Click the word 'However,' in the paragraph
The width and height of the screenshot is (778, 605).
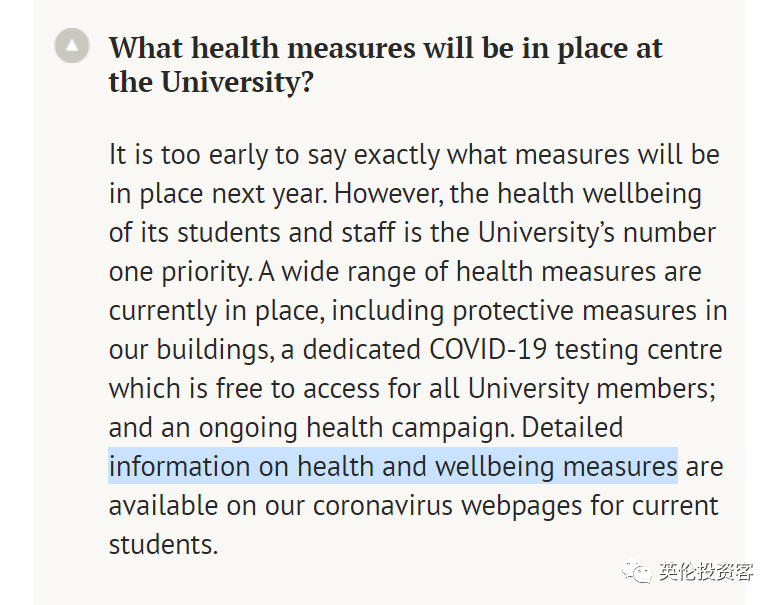[x=389, y=194]
